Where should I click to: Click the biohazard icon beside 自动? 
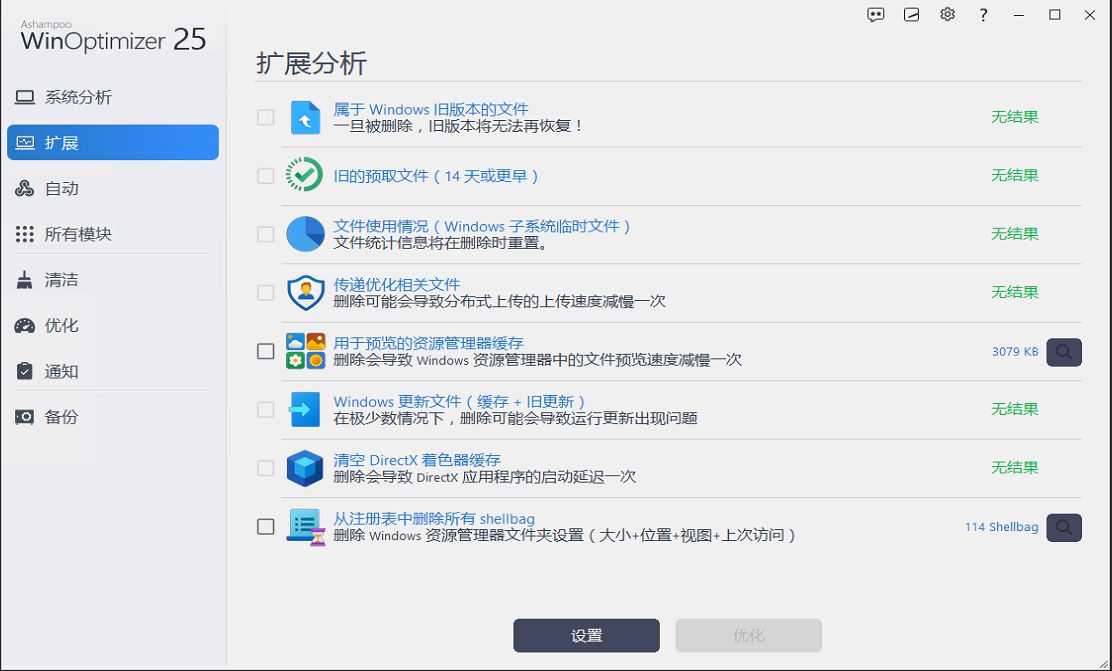point(25,189)
